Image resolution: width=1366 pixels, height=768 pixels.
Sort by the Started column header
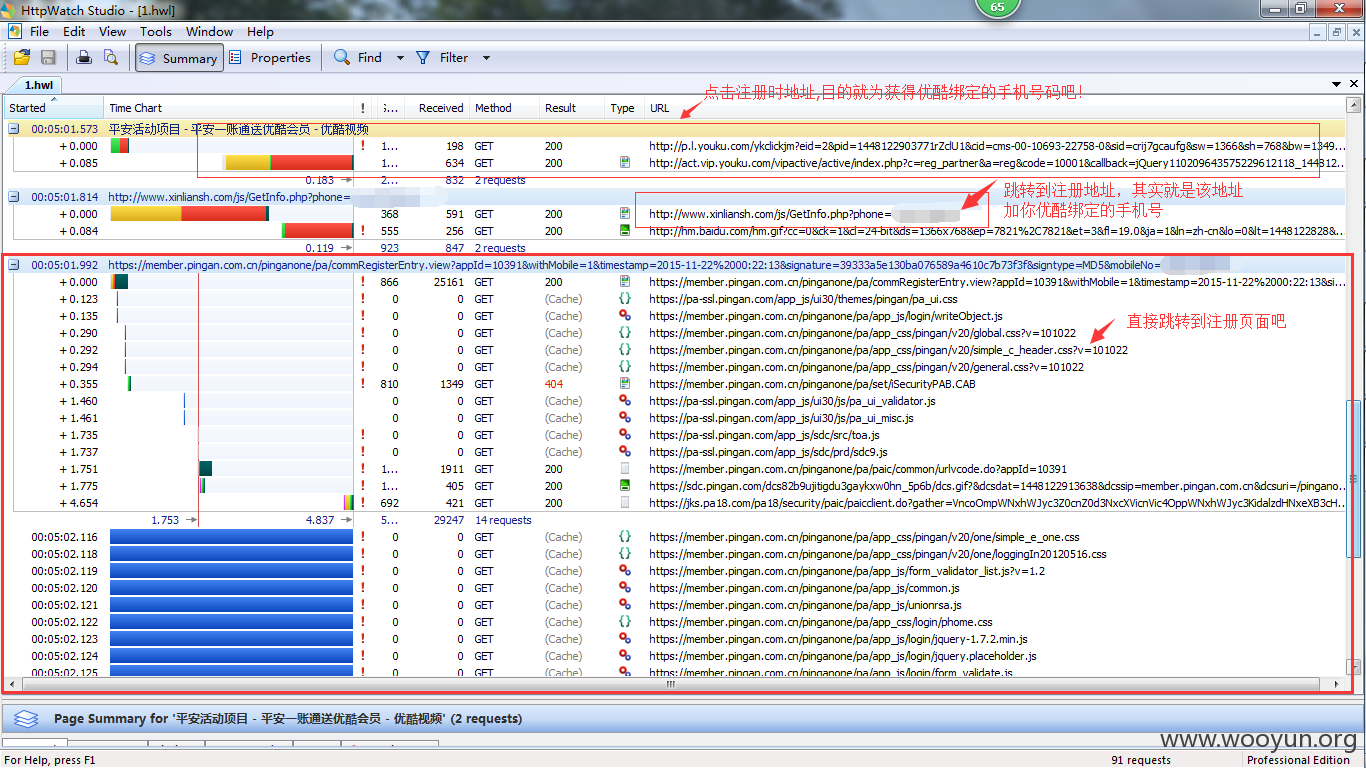(52, 108)
